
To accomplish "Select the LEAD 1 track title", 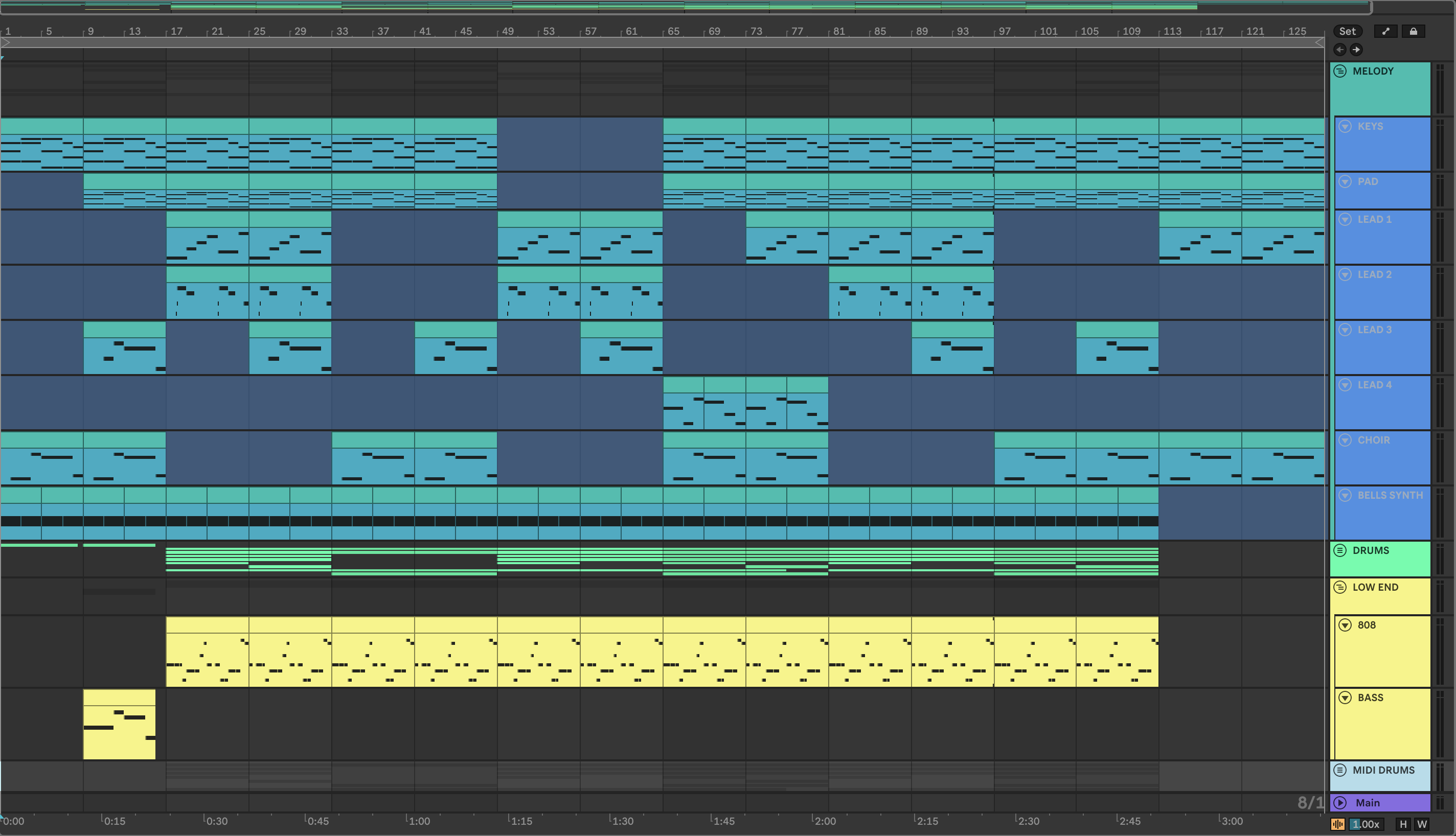I will click(1374, 219).
